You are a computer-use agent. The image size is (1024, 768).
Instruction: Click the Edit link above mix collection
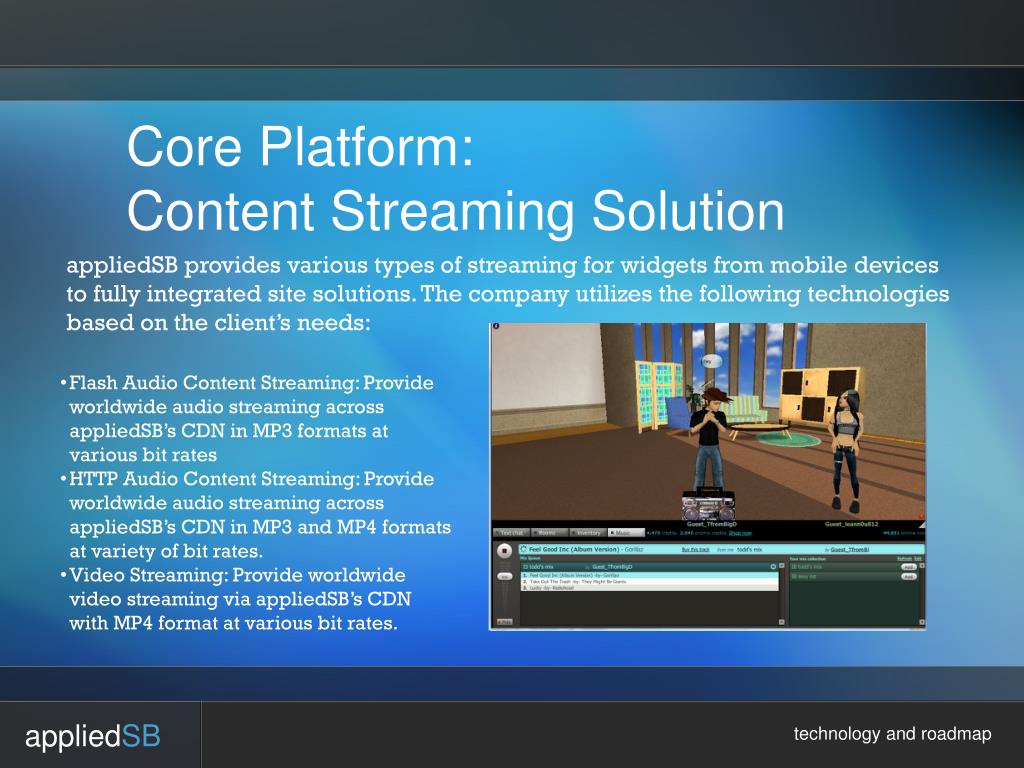(x=918, y=558)
